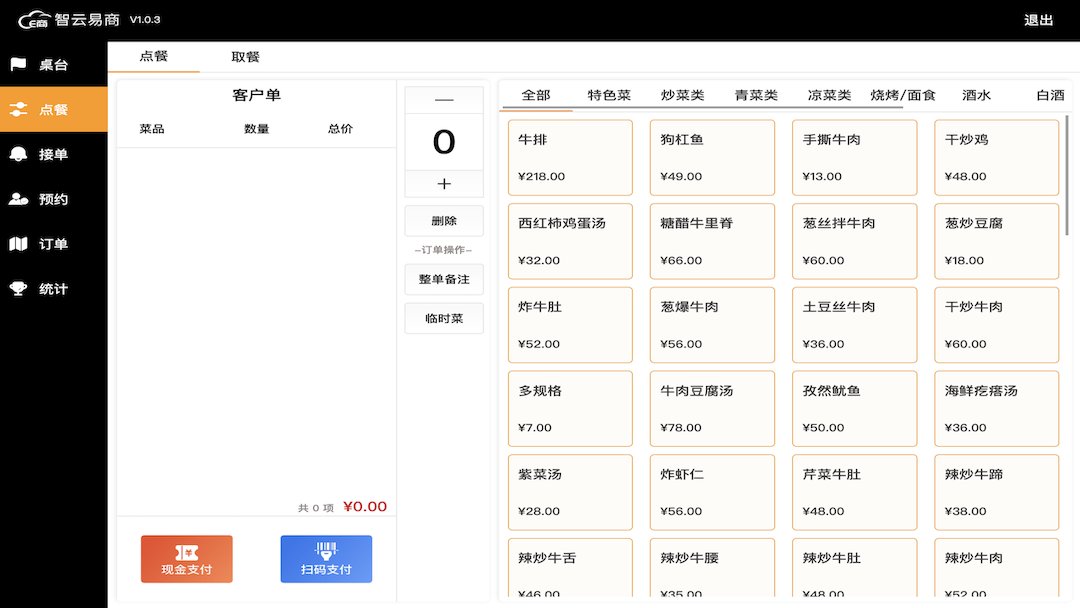This screenshot has width=1080, height=608.
Task: Add 牛排 ¥218.00 to the order
Action: click(x=570, y=158)
